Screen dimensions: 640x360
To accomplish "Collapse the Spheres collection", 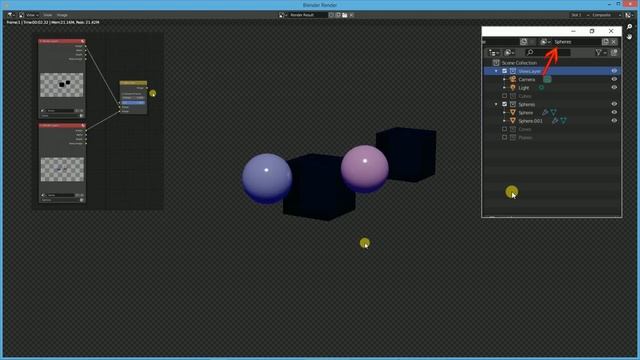I will tap(496, 104).
